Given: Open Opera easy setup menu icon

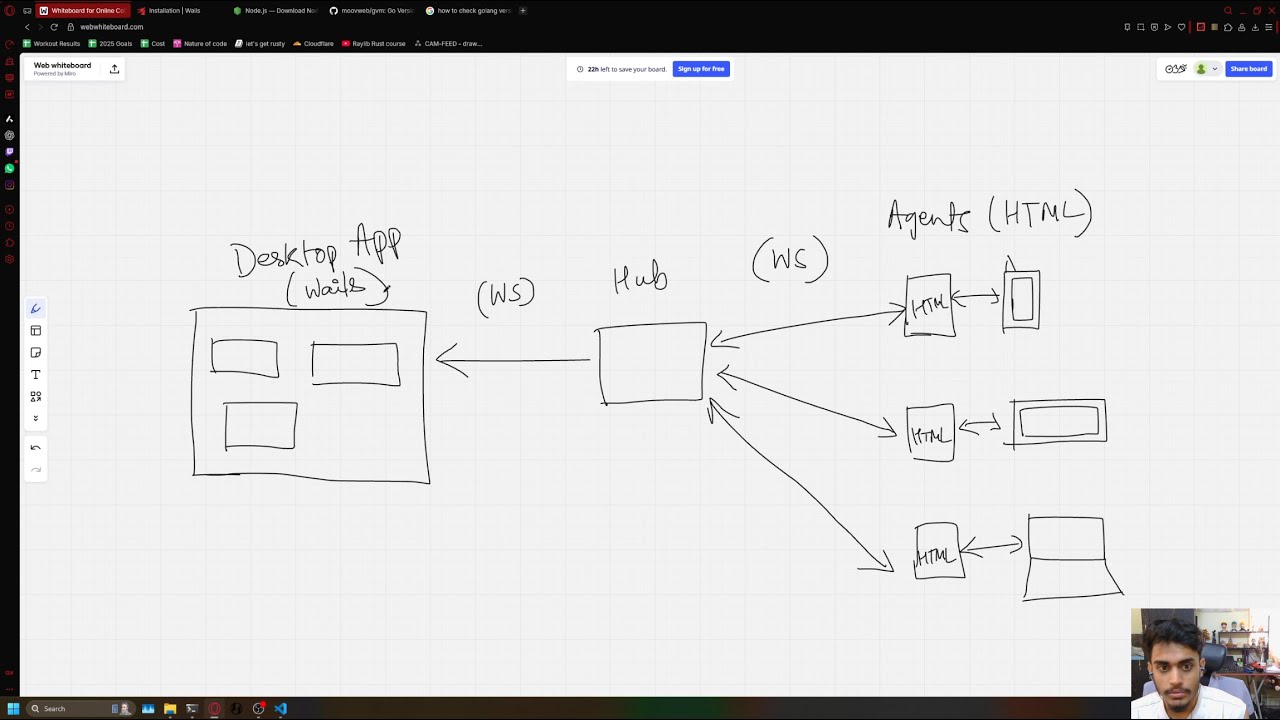Looking at the screenshot, I should point(1268,27).
